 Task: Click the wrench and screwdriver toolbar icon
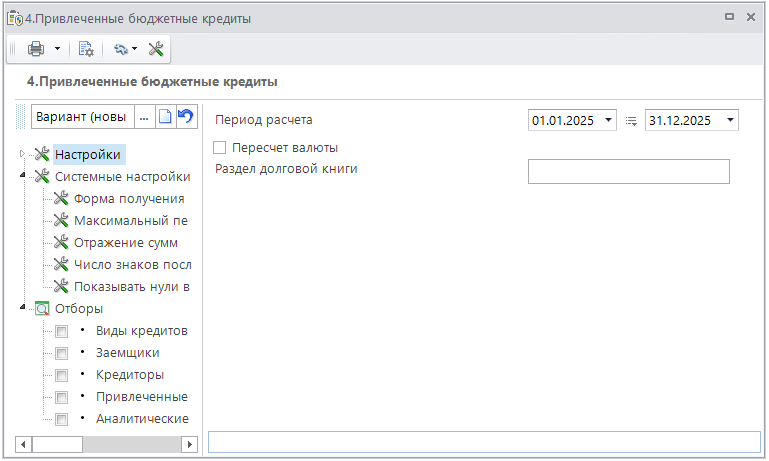click(156, 48)
